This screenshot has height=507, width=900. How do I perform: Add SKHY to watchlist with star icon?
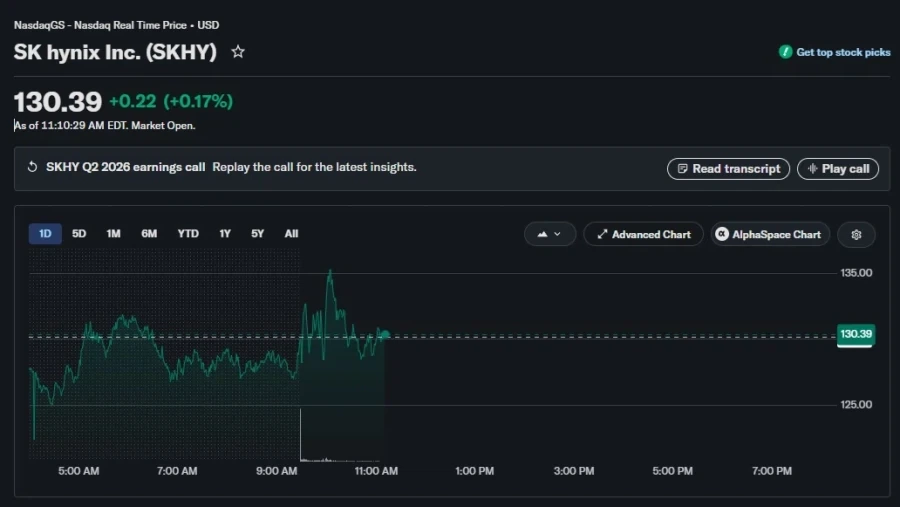[238, 52]
